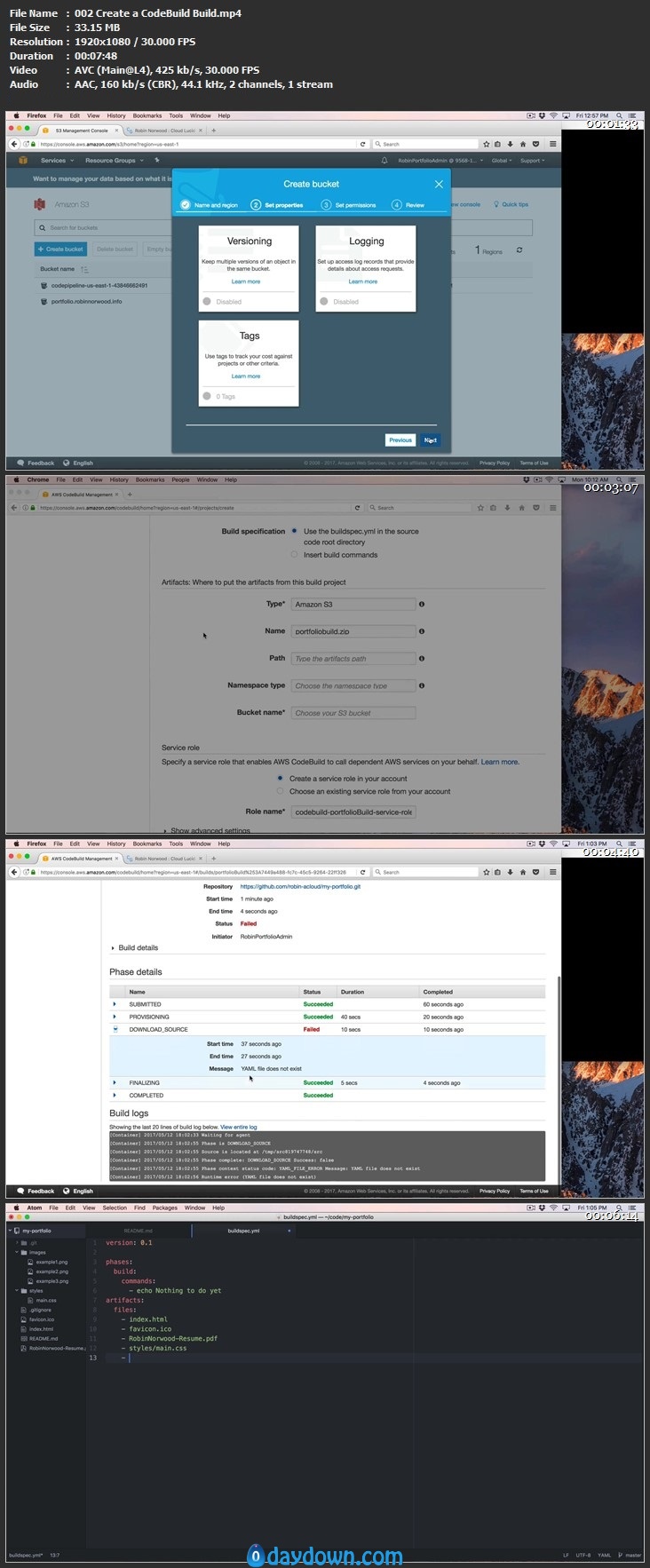Go to Name and region wizard step
The image size is (650, 1568).
point(210,205)
